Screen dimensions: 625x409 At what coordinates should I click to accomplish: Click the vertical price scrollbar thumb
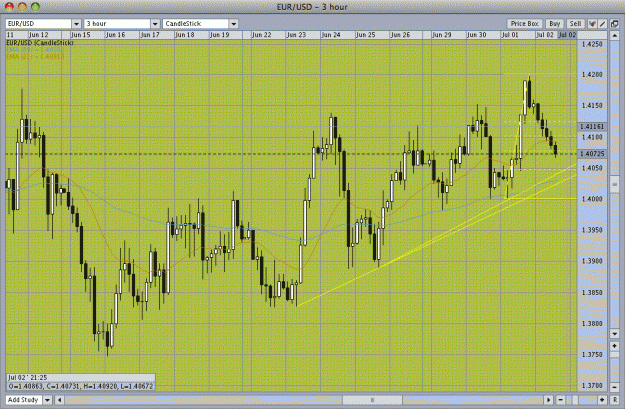(614, 184)
